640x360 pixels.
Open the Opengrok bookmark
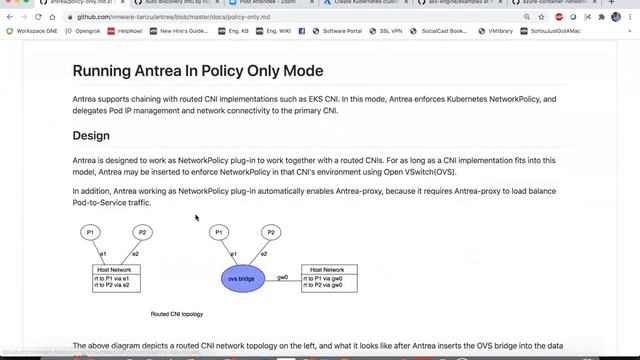pyautogui.click(x=83, y=31)
